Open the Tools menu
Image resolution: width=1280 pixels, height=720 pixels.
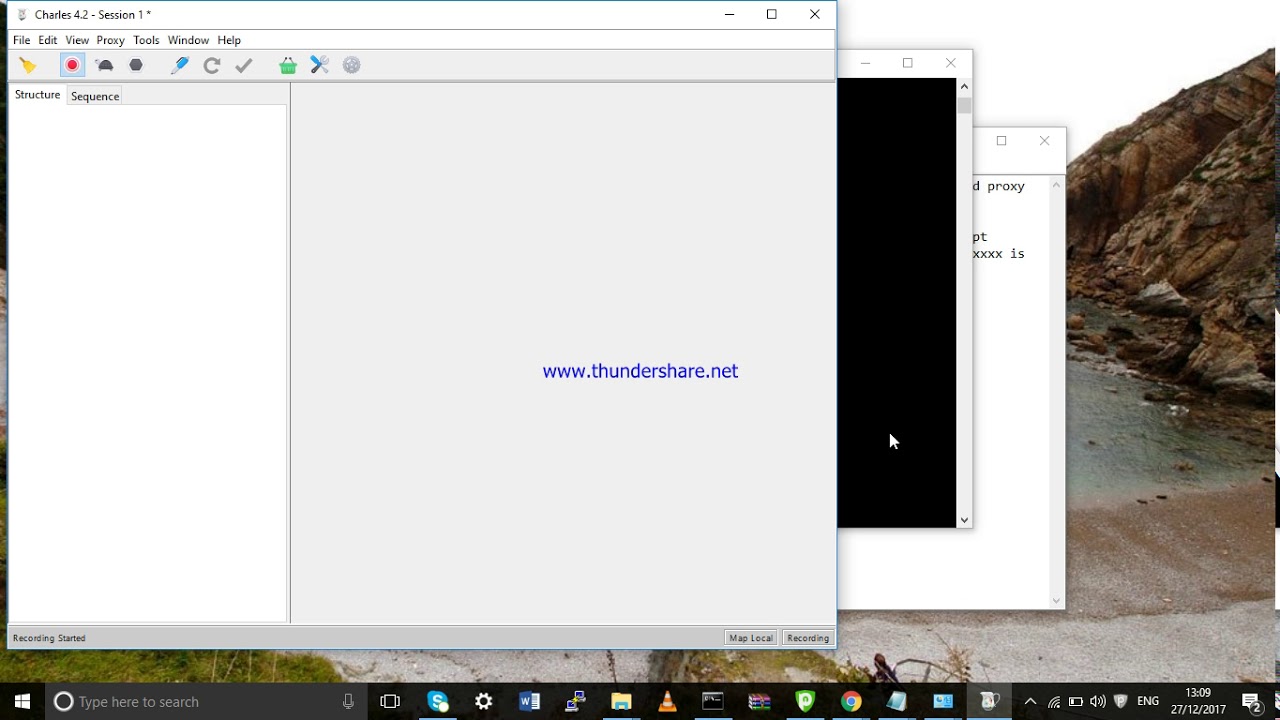tap(146, 40)
